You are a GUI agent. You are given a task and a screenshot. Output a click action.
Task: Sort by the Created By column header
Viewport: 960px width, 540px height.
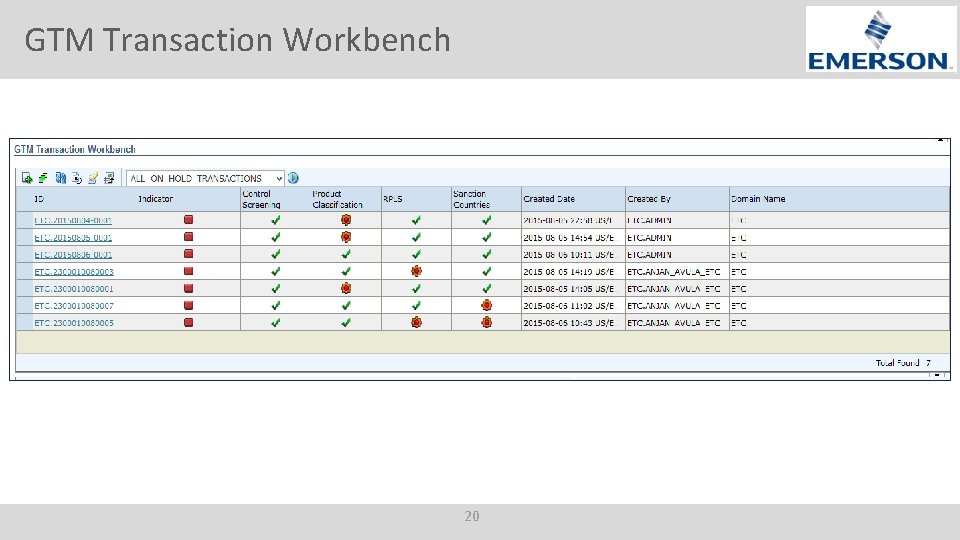pyautogui.click(x=649, y=199)
